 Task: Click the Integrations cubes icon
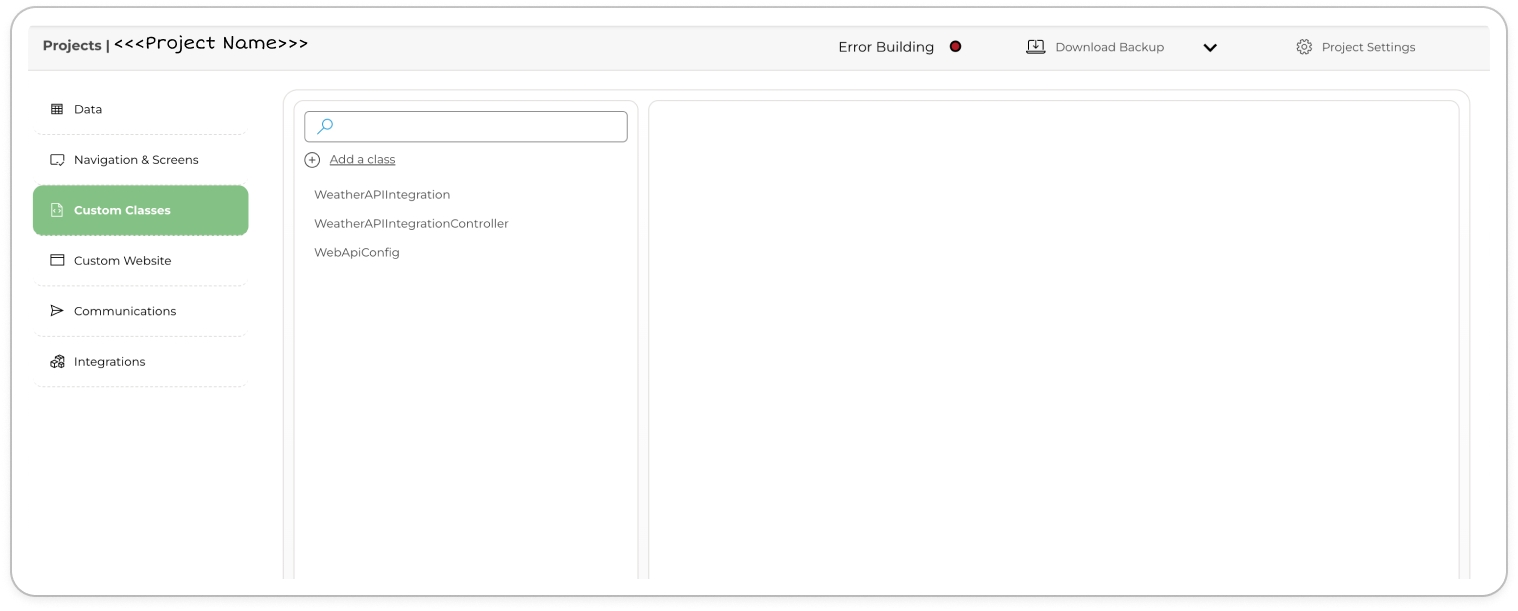57,362
